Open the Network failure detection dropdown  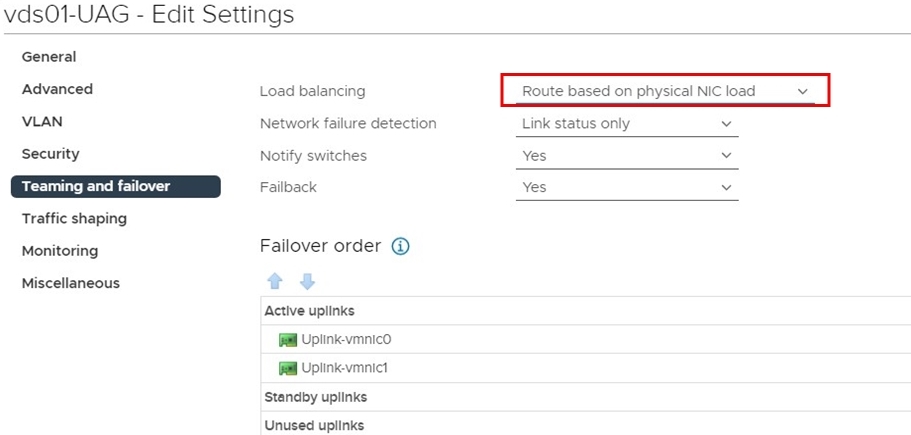click(627, 124)
